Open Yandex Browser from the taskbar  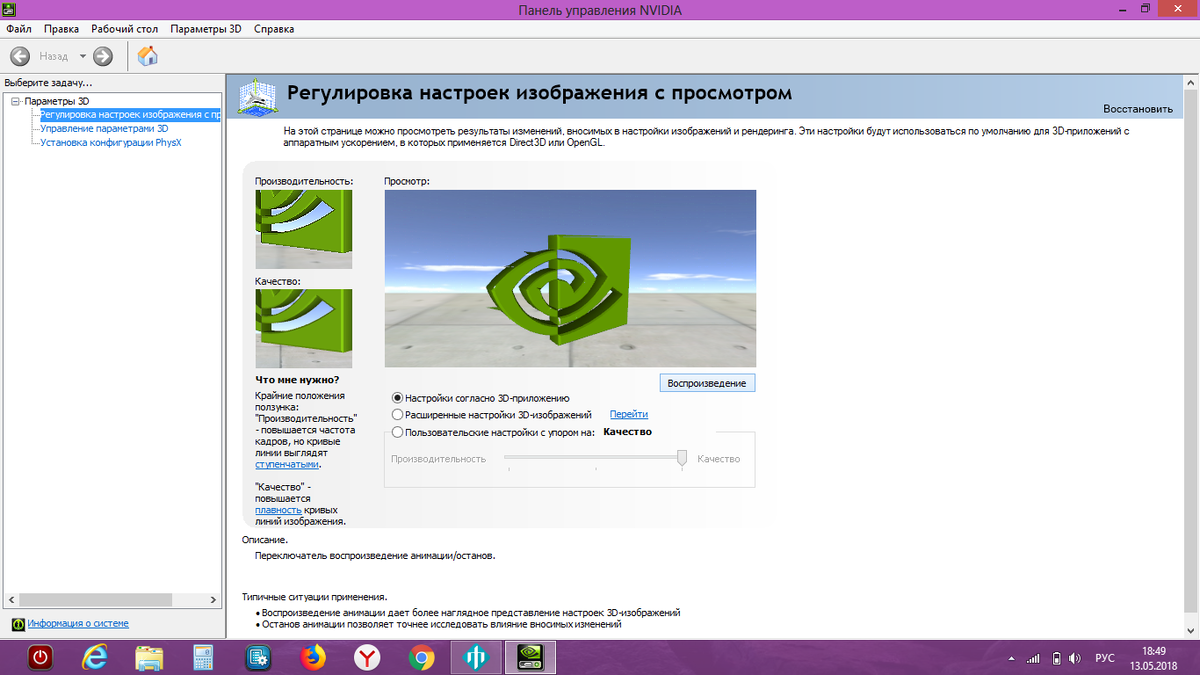(x=367, y=657)
